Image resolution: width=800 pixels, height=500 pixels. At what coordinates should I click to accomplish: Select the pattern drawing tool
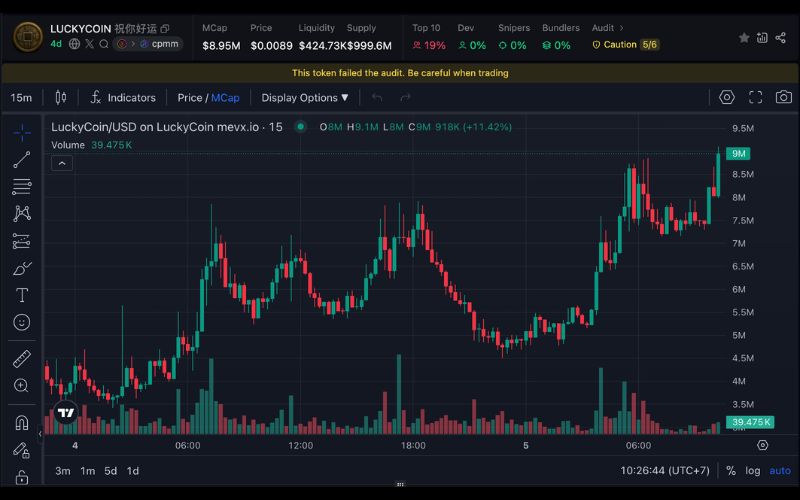point(22,213)
